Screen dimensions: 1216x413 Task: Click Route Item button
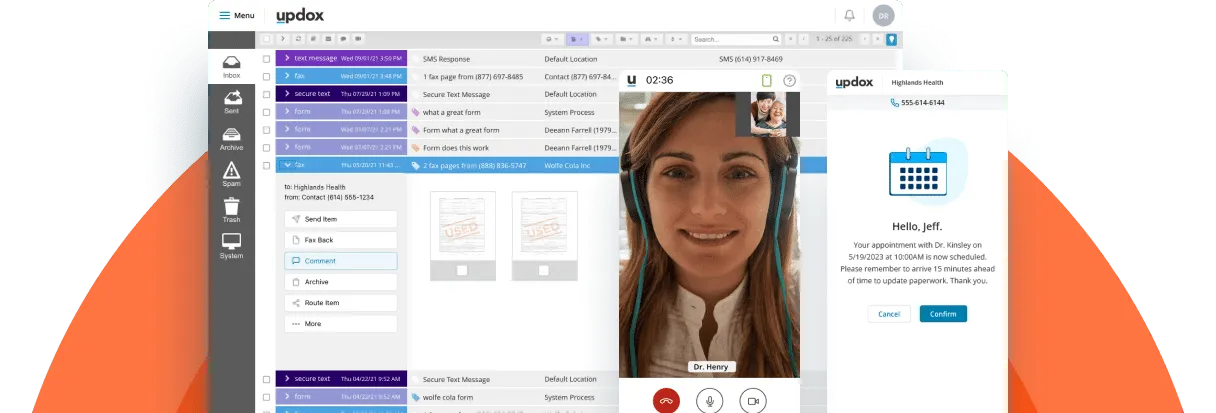pos(341,303)
